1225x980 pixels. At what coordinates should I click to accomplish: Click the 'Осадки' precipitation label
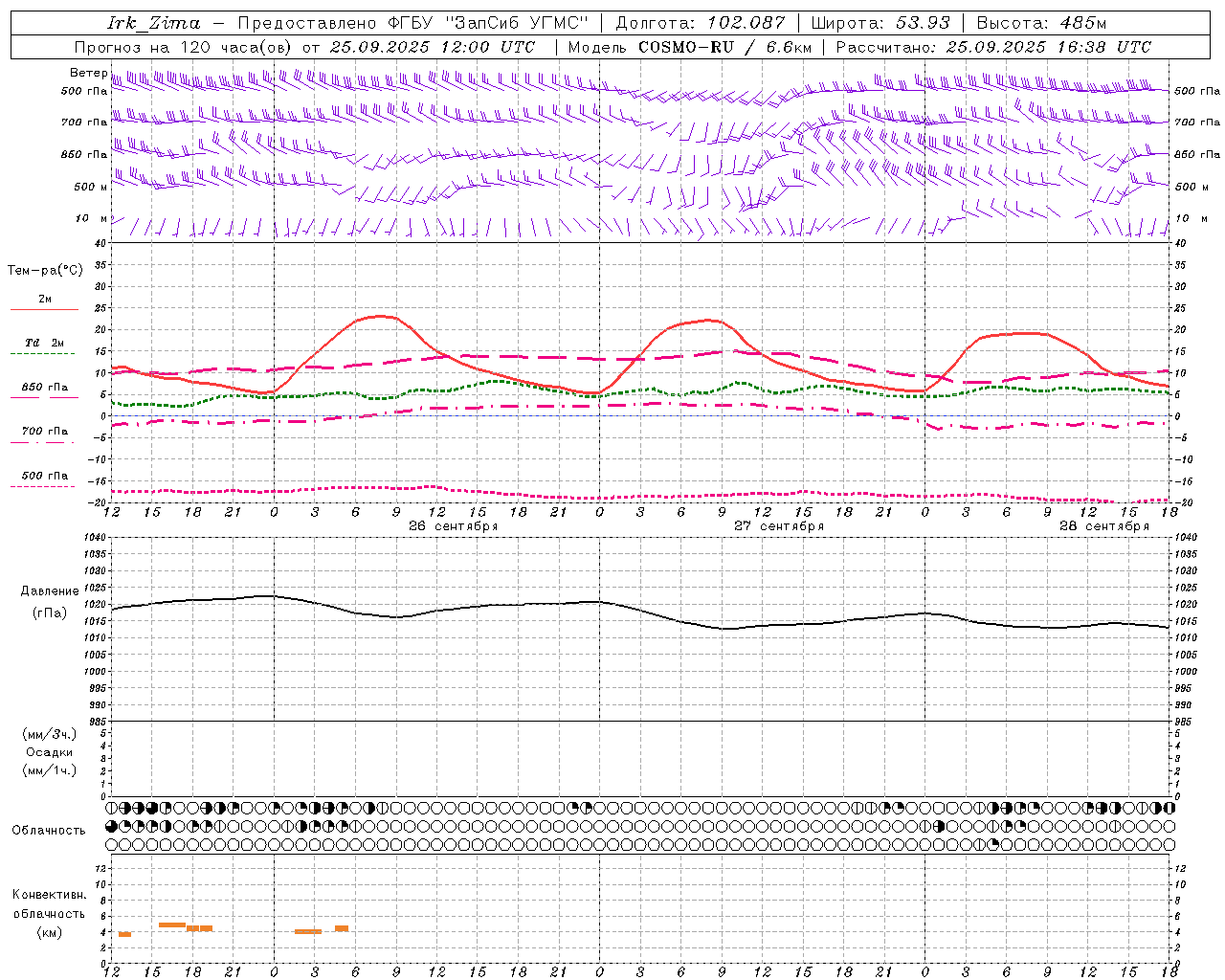50,752
